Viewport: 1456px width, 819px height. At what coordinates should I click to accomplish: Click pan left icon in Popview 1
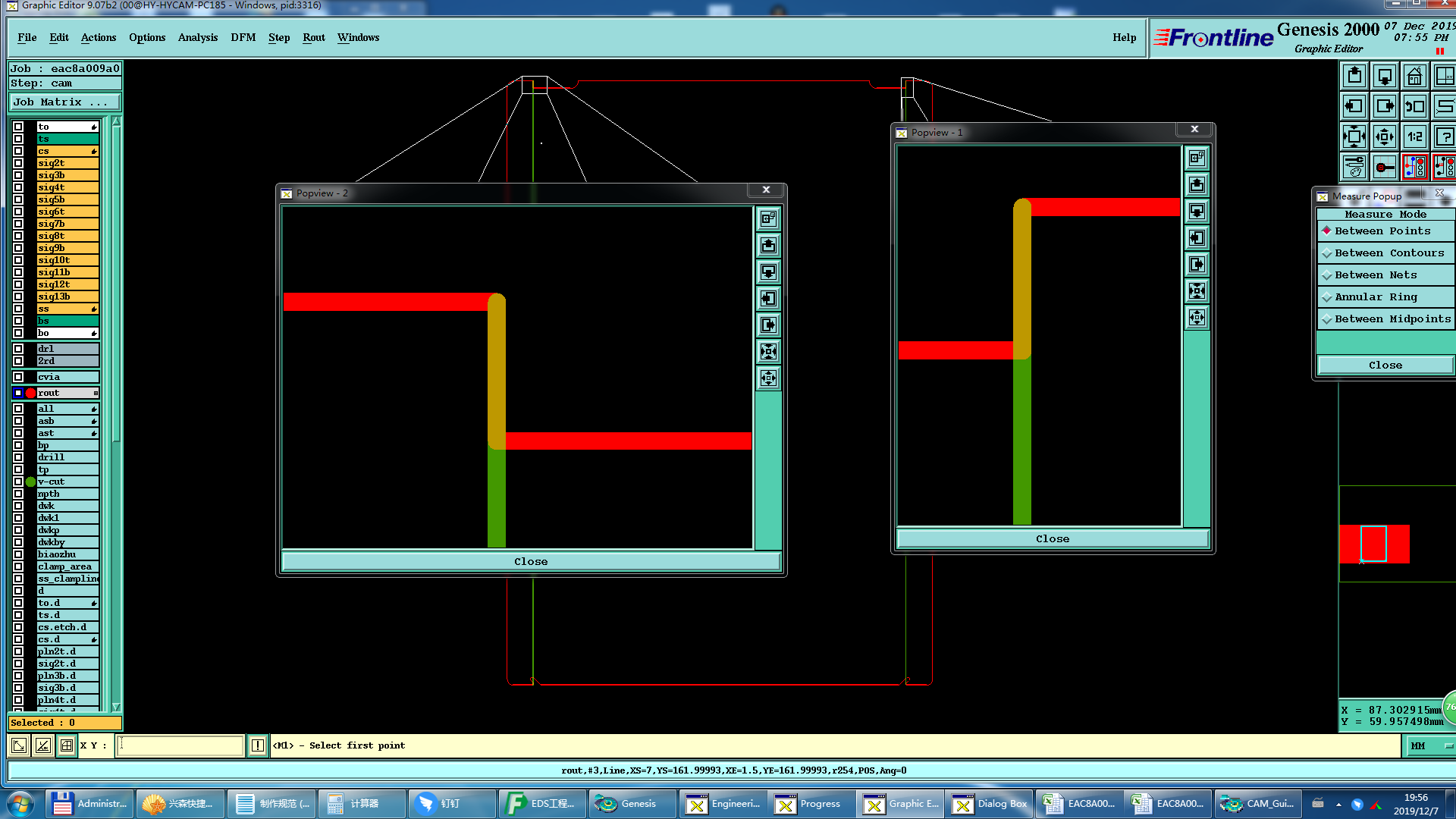1197,238
